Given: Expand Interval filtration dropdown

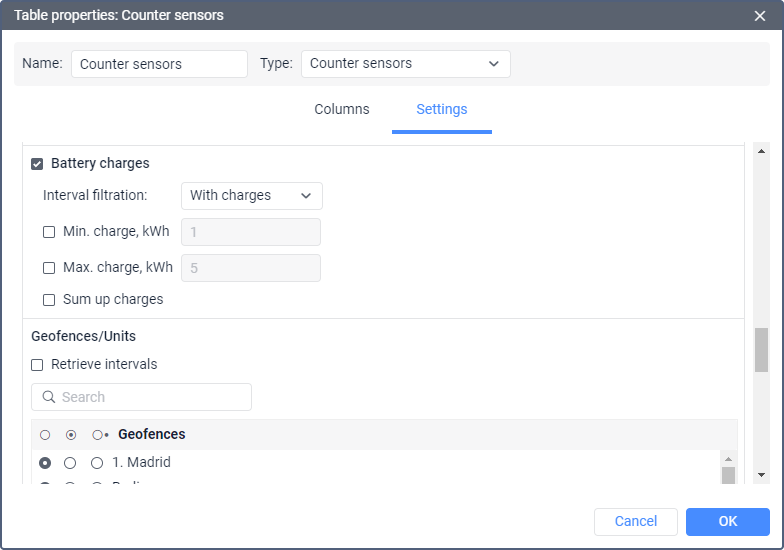Looking at the screenshot, I should point(251,196).
